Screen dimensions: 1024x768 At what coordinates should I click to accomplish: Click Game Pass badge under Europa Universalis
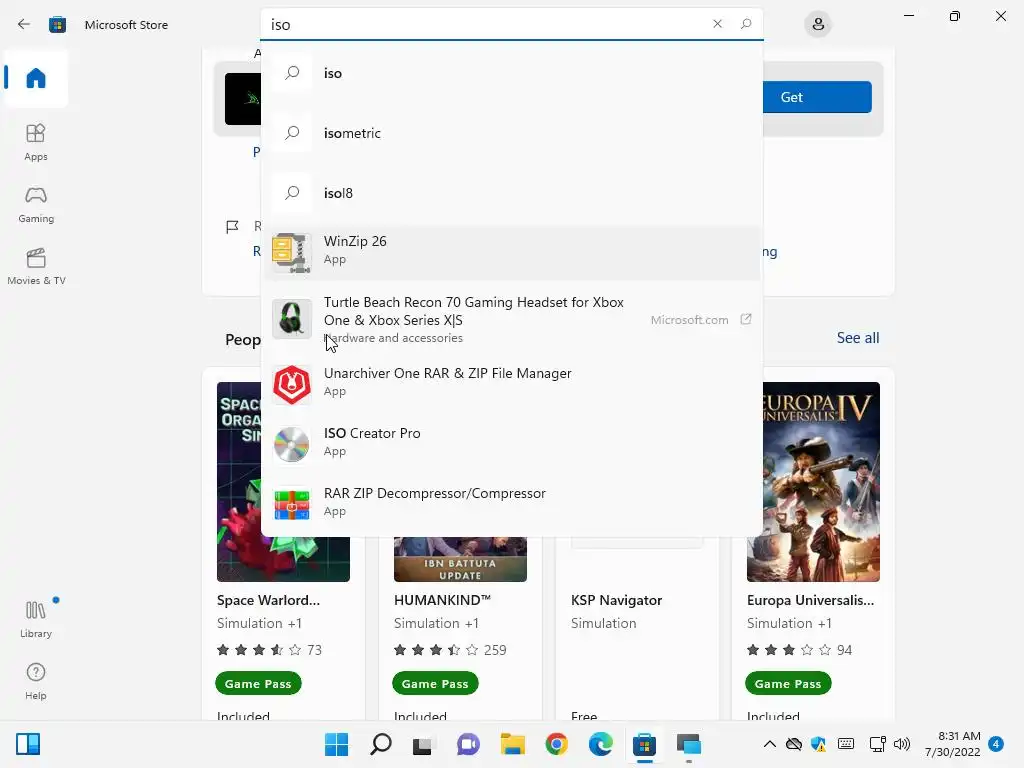click(x=788, y=684)
